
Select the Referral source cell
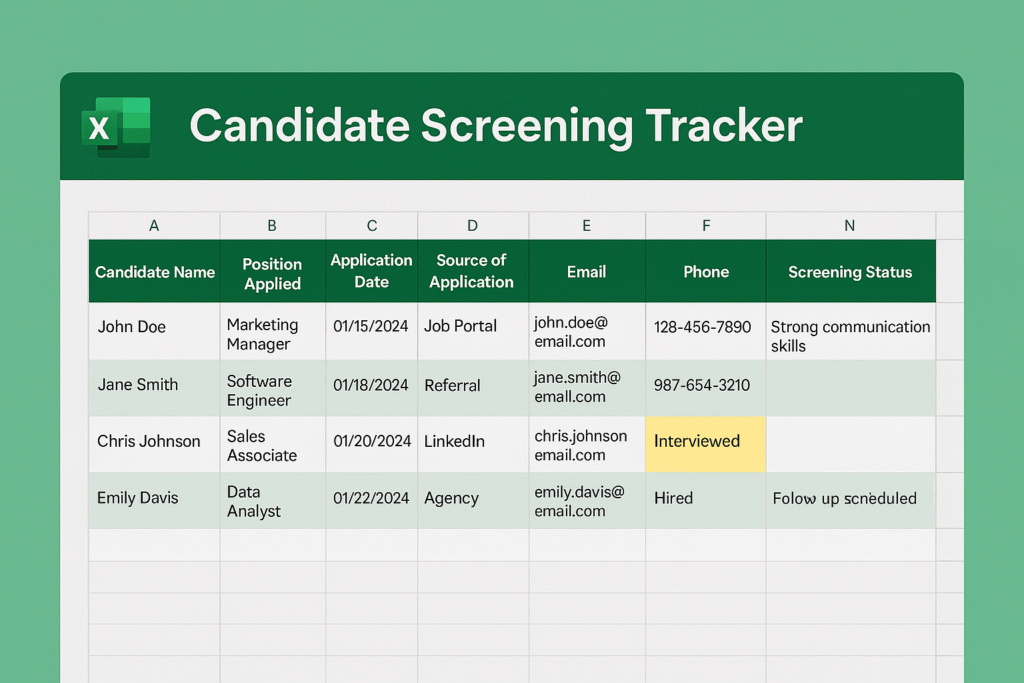click(x=471, y=385)
